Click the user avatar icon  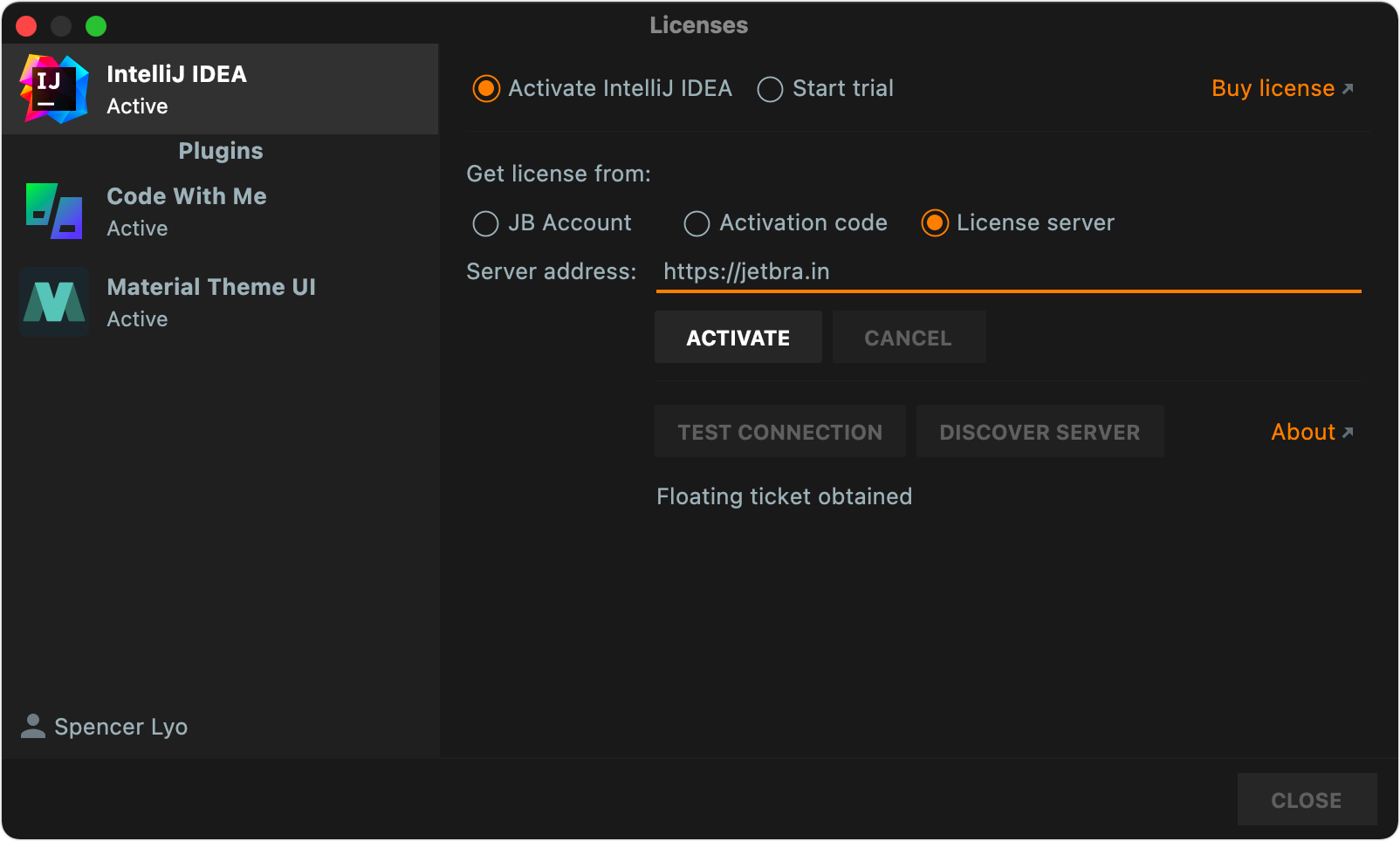coord(33,726)
